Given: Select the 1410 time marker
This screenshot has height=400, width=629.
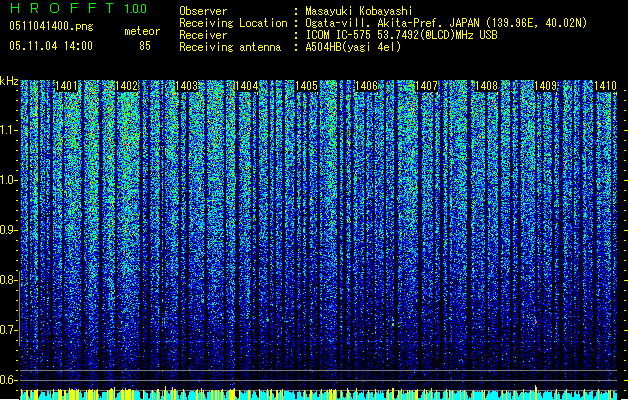Looking at the screenshot, I should pyautogui.click(x=605, y=86).
